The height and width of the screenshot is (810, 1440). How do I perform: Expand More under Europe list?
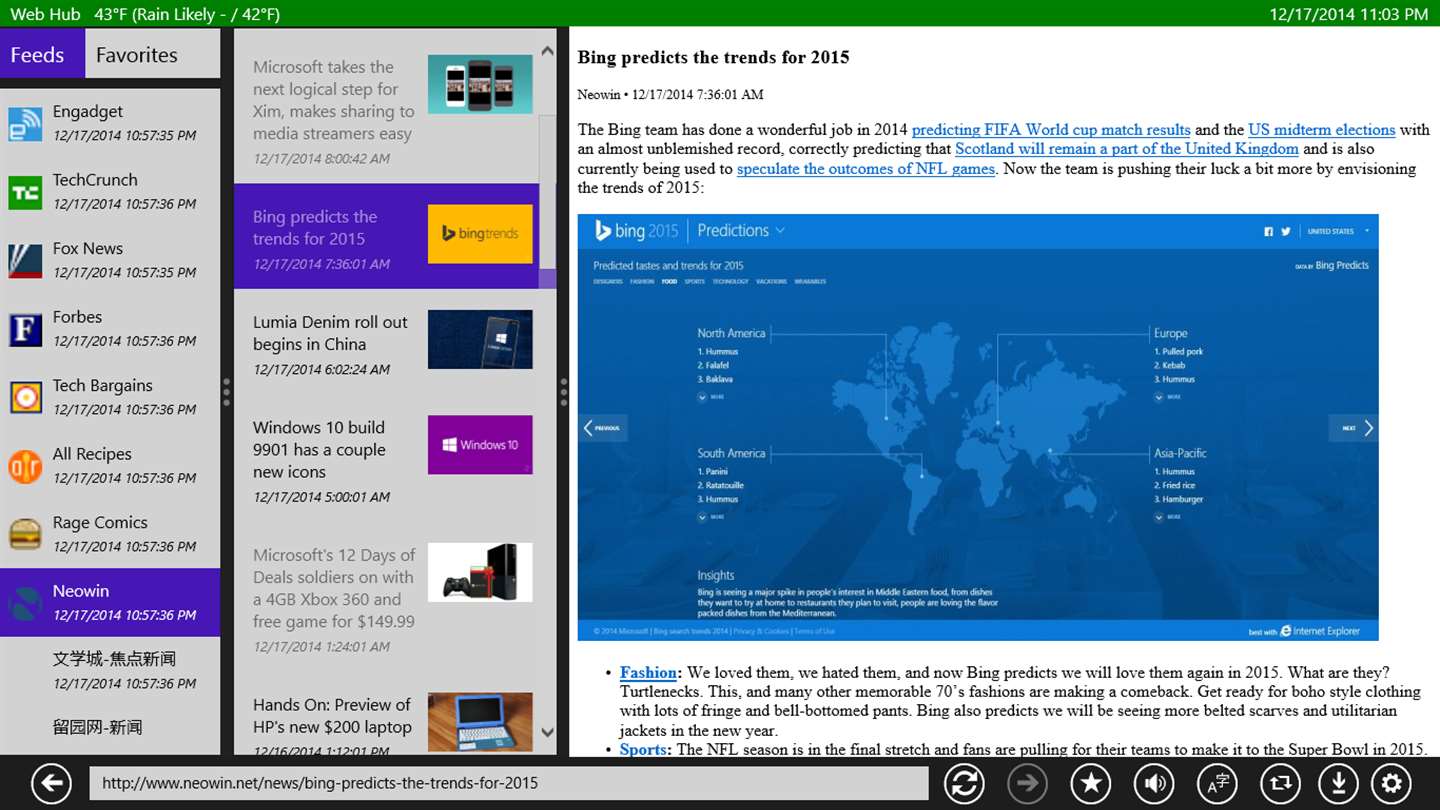(x=1167, y=397)
